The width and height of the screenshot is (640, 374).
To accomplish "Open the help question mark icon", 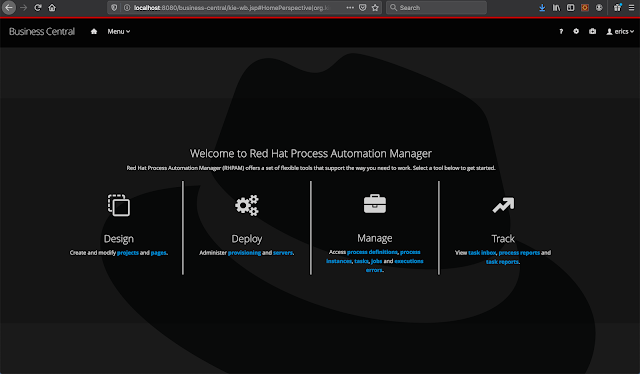I will click(561, 31).
